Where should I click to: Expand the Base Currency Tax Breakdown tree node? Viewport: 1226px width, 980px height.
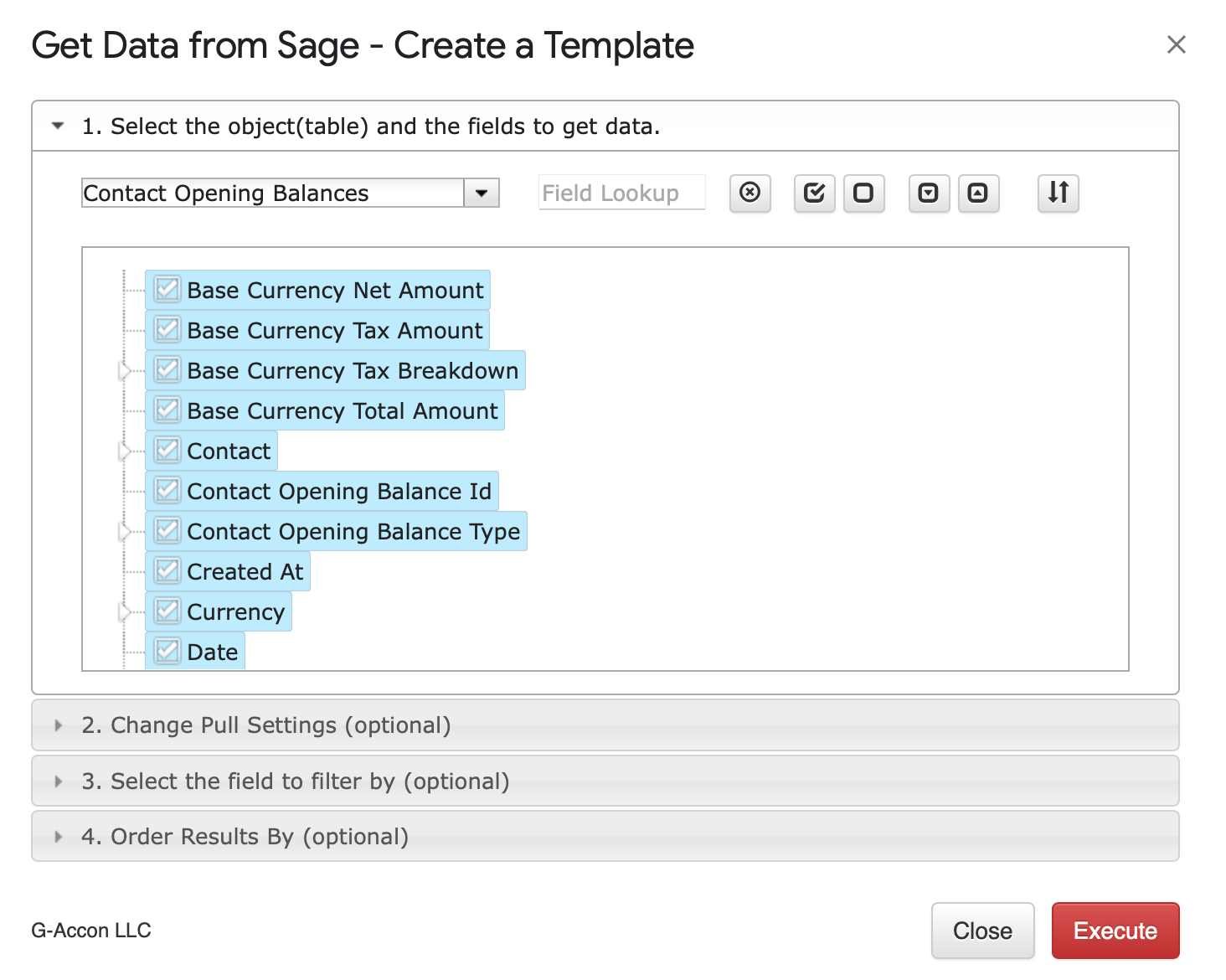coord(125,370)
